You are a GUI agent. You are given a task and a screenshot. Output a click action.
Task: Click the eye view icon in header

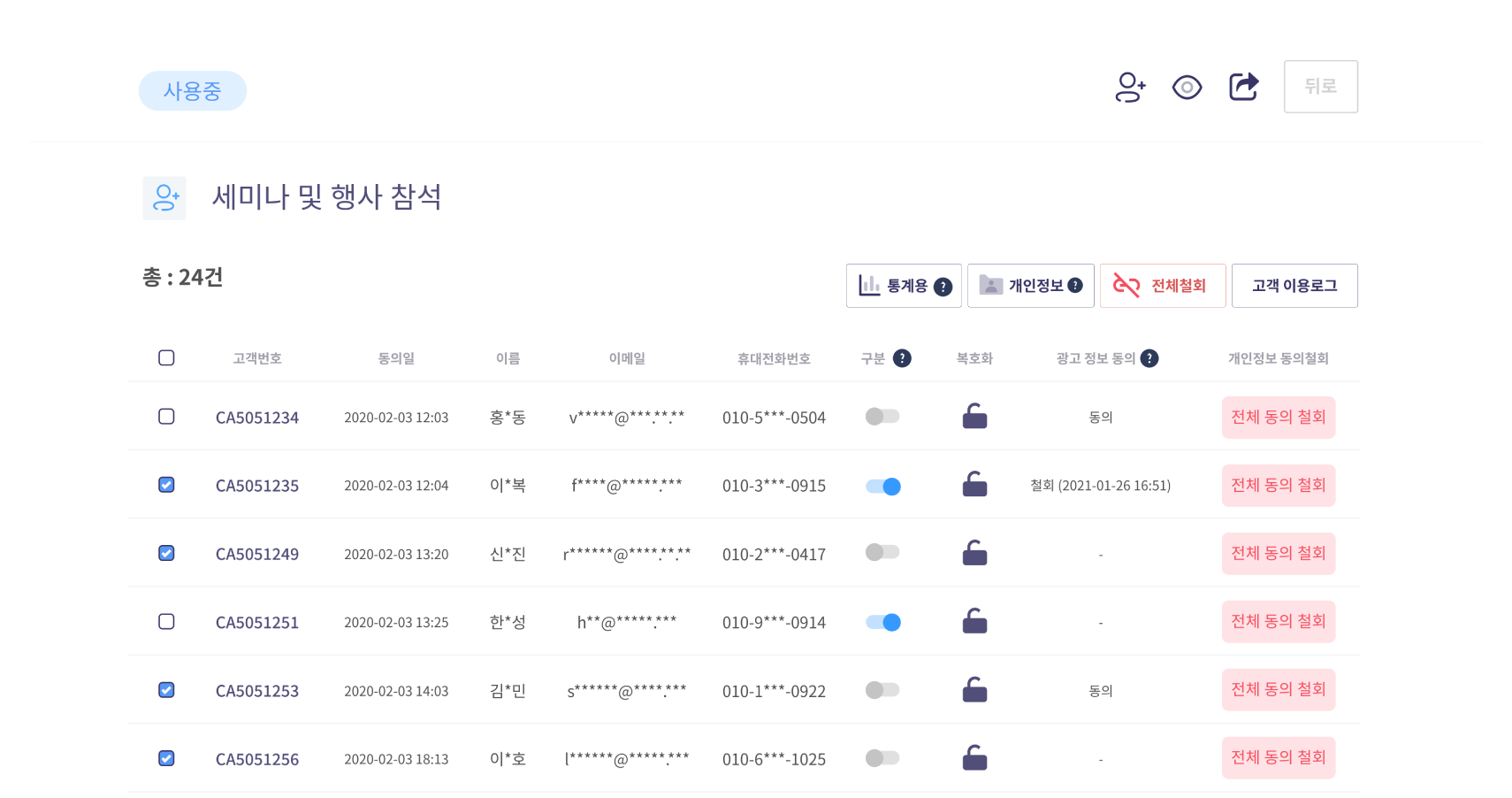[1187, 87]
